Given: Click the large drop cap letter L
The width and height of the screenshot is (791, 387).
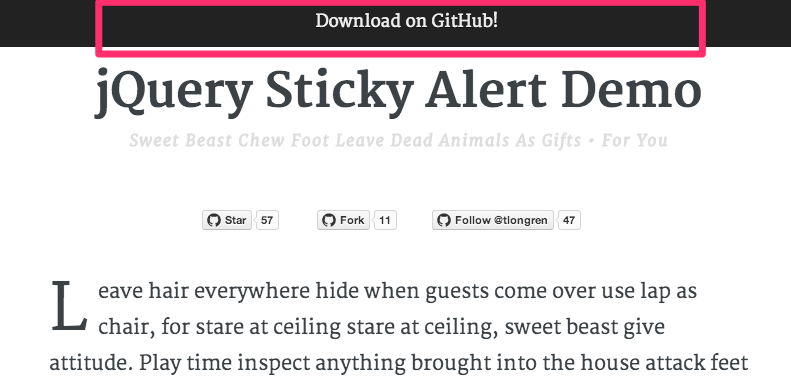Looking at the screenshot, I should point(69,306).
